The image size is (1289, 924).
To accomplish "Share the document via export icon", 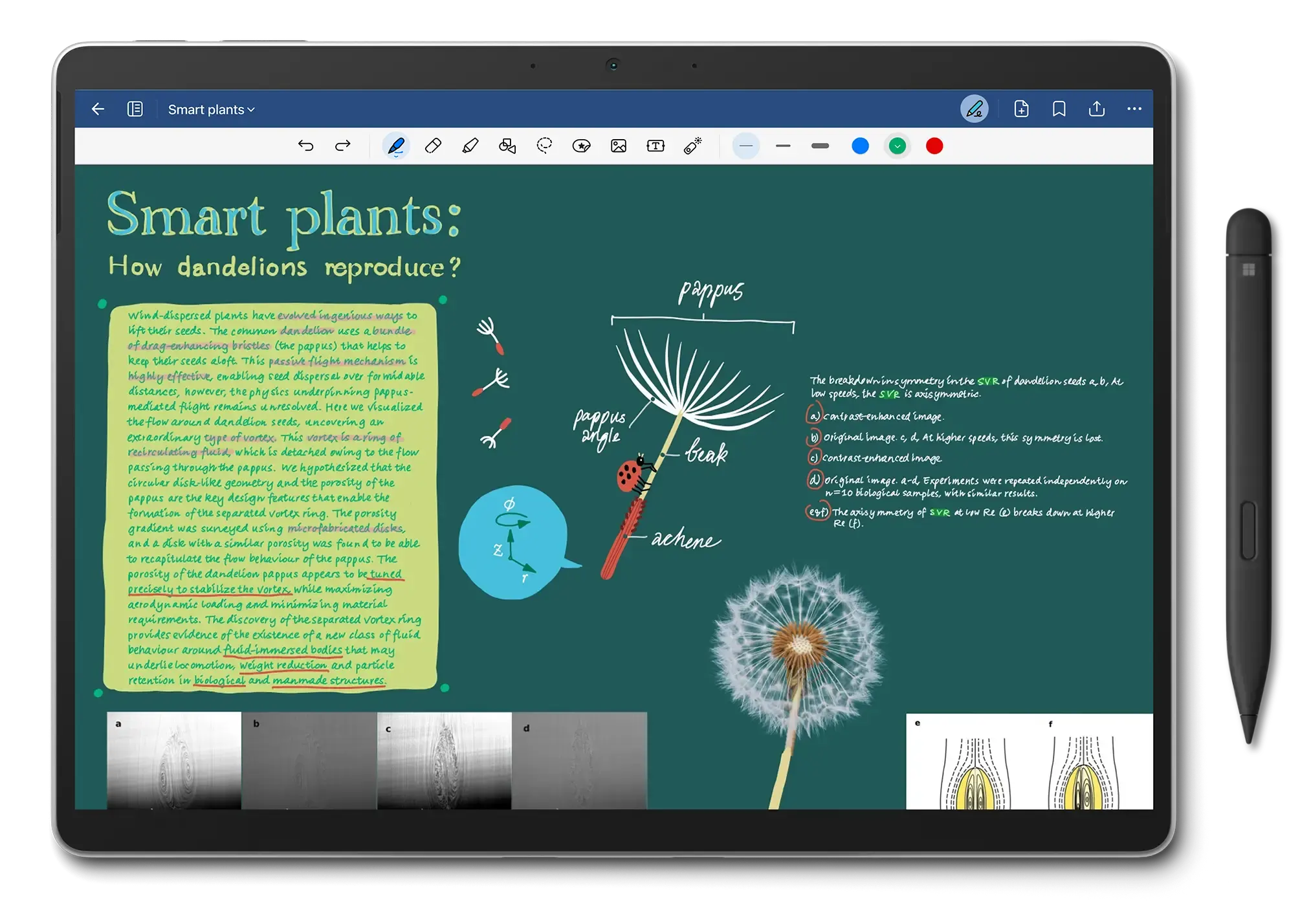I will point(1097,109).
